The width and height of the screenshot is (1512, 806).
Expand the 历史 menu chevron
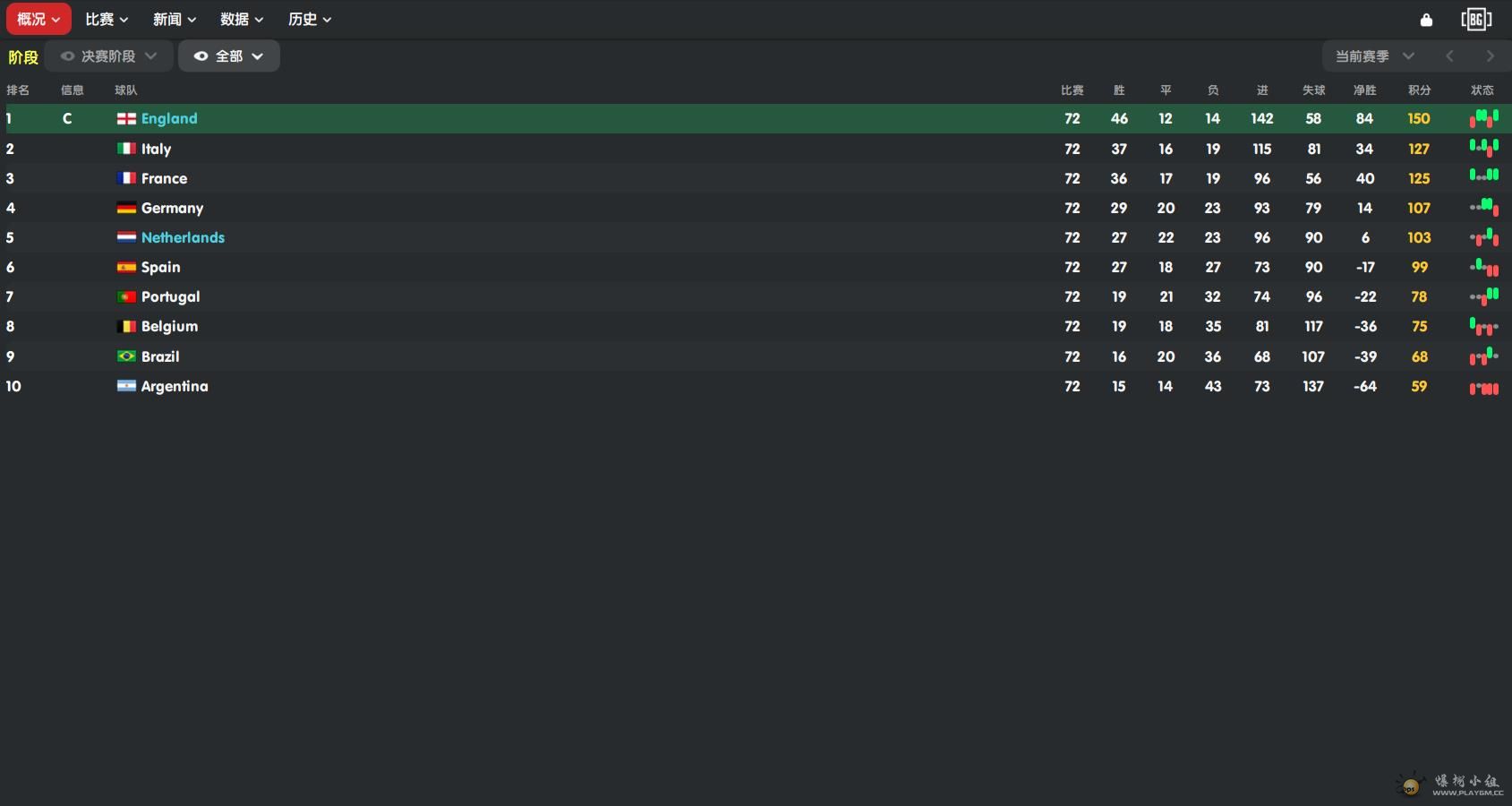click(x=327, y=20)
